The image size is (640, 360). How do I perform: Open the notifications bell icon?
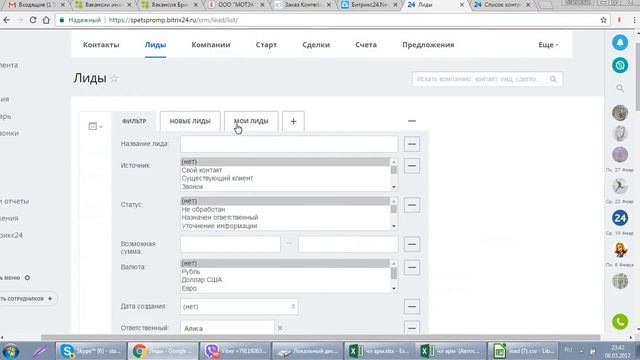620,42
